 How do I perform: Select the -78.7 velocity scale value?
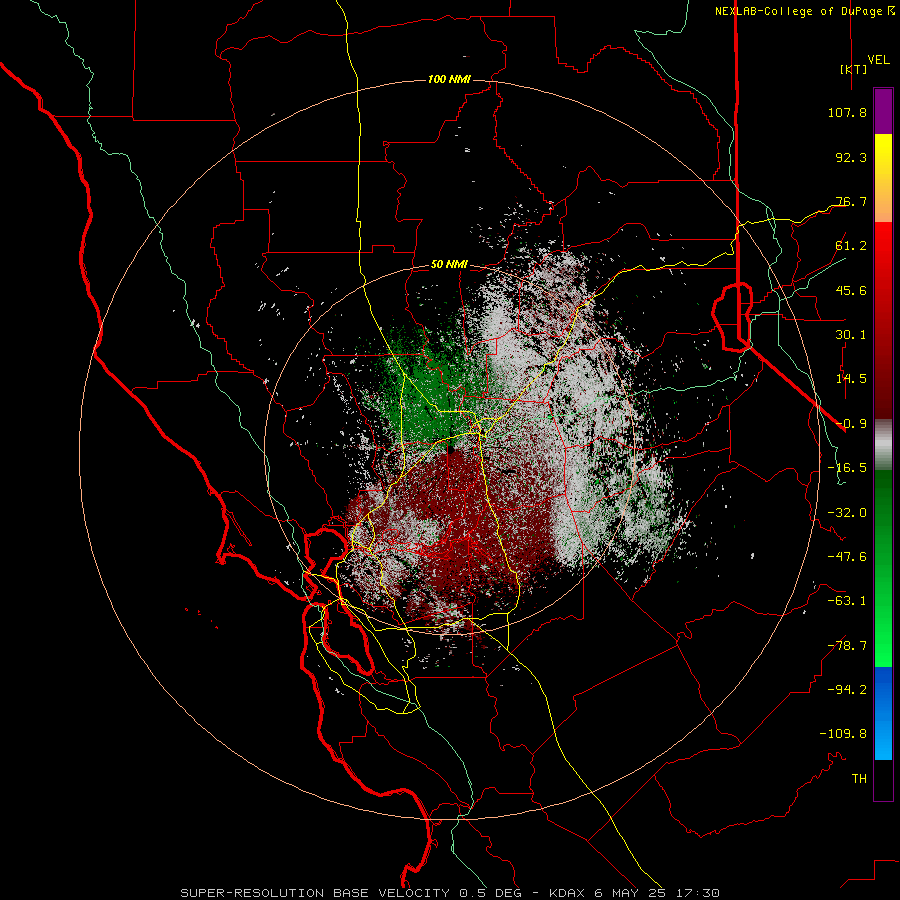tap(847, 646)
